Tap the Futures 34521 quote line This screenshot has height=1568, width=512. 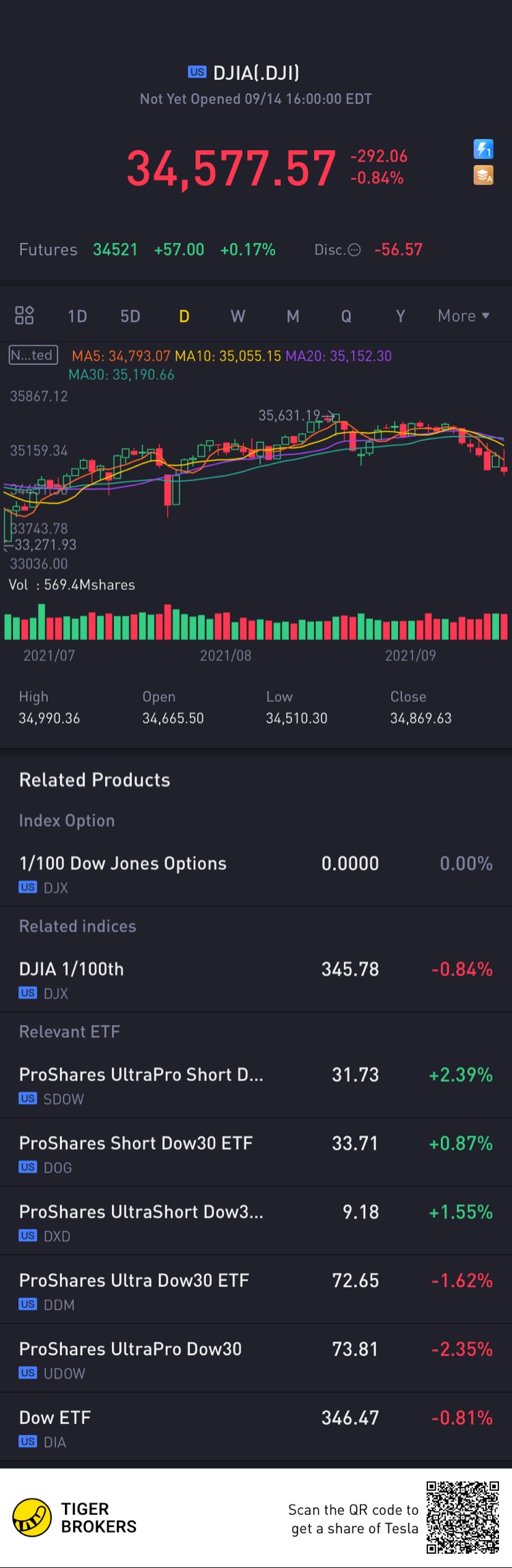pos(147,250)
